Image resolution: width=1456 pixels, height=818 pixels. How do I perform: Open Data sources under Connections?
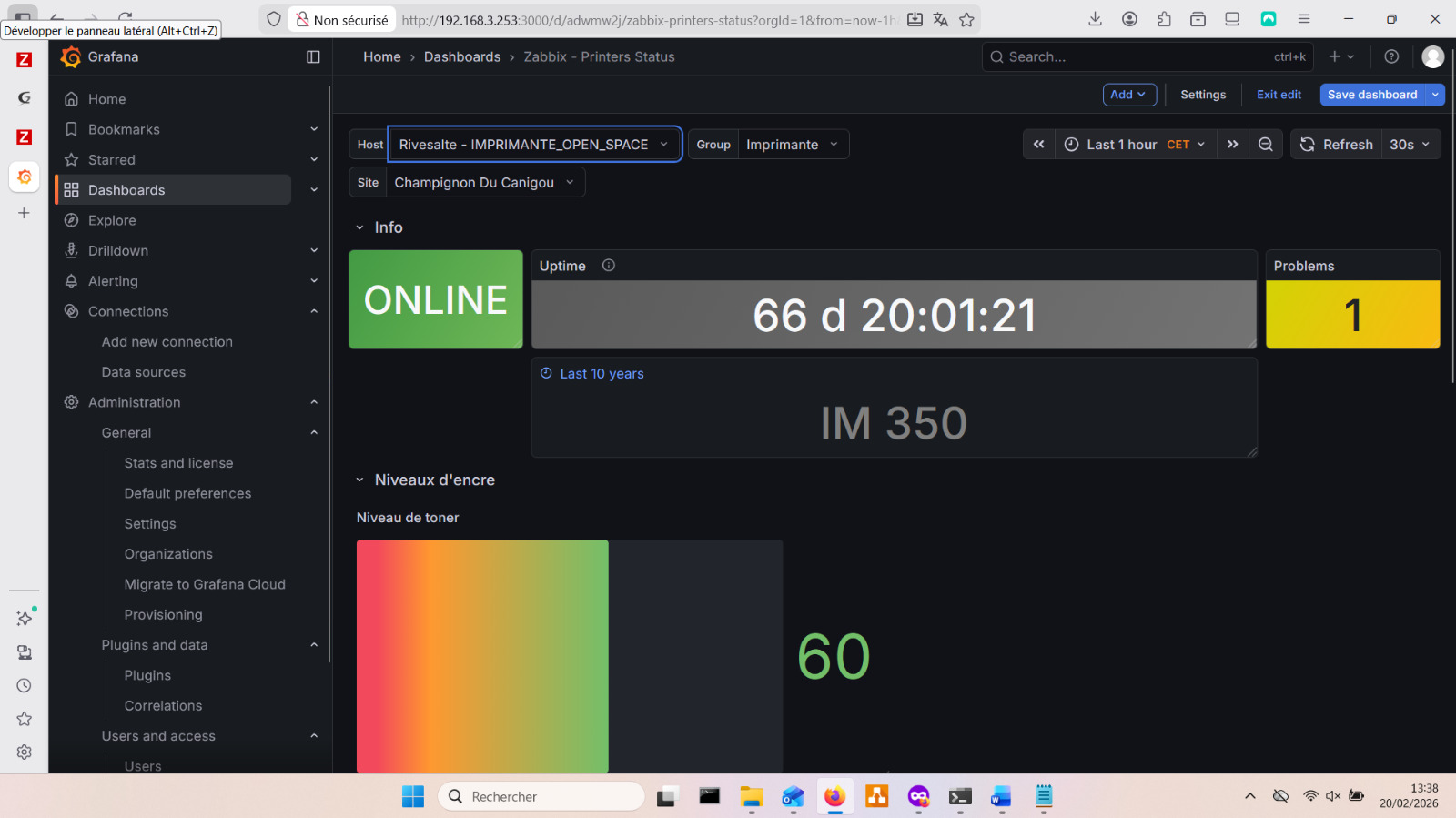click(x=144, y=372)
